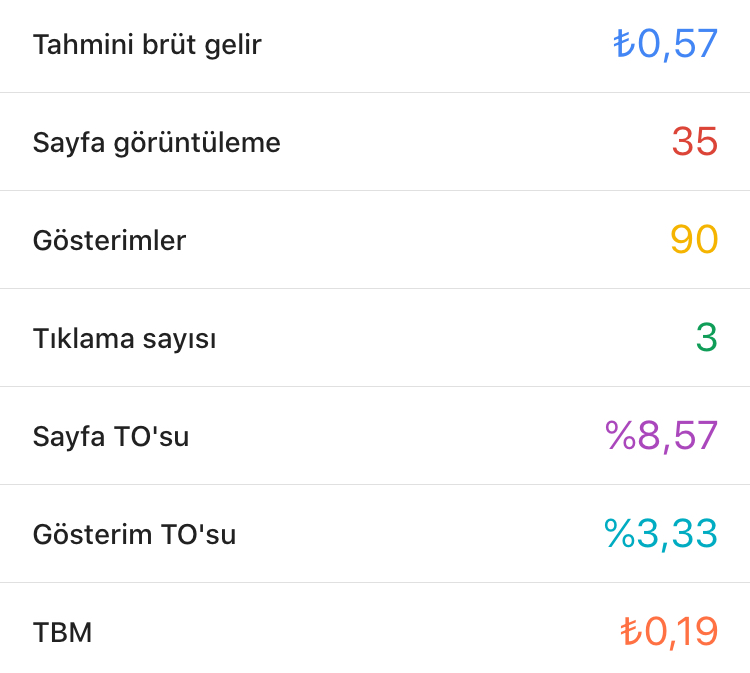Image resolution: width=750 pixels, height=673 pixels.
Task: Click the orange lira symbol in TBM row
Action: pyautogui.click(x=631, y=631)
